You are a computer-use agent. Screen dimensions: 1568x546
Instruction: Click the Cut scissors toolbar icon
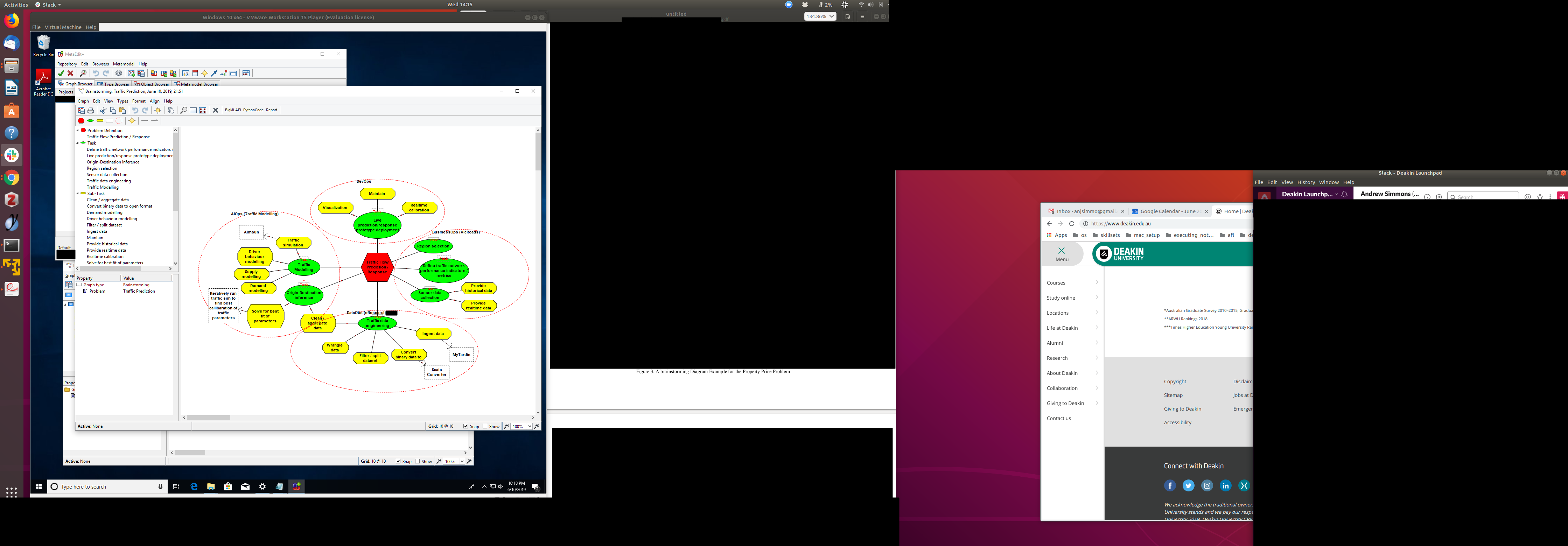pos(104,110)
